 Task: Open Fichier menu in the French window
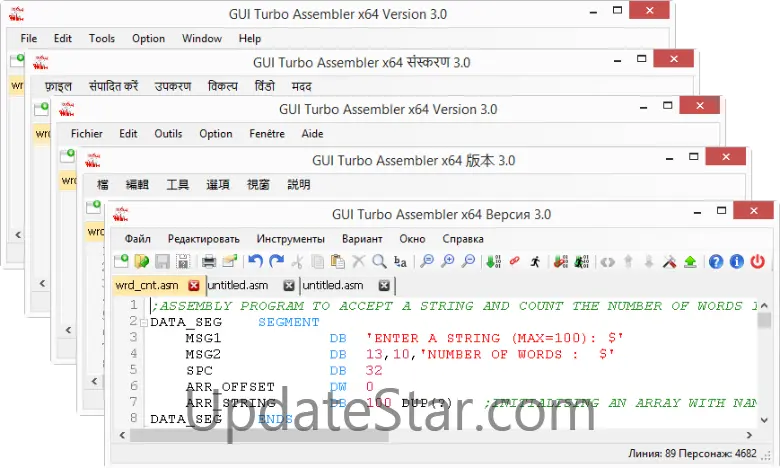[87, 134]
